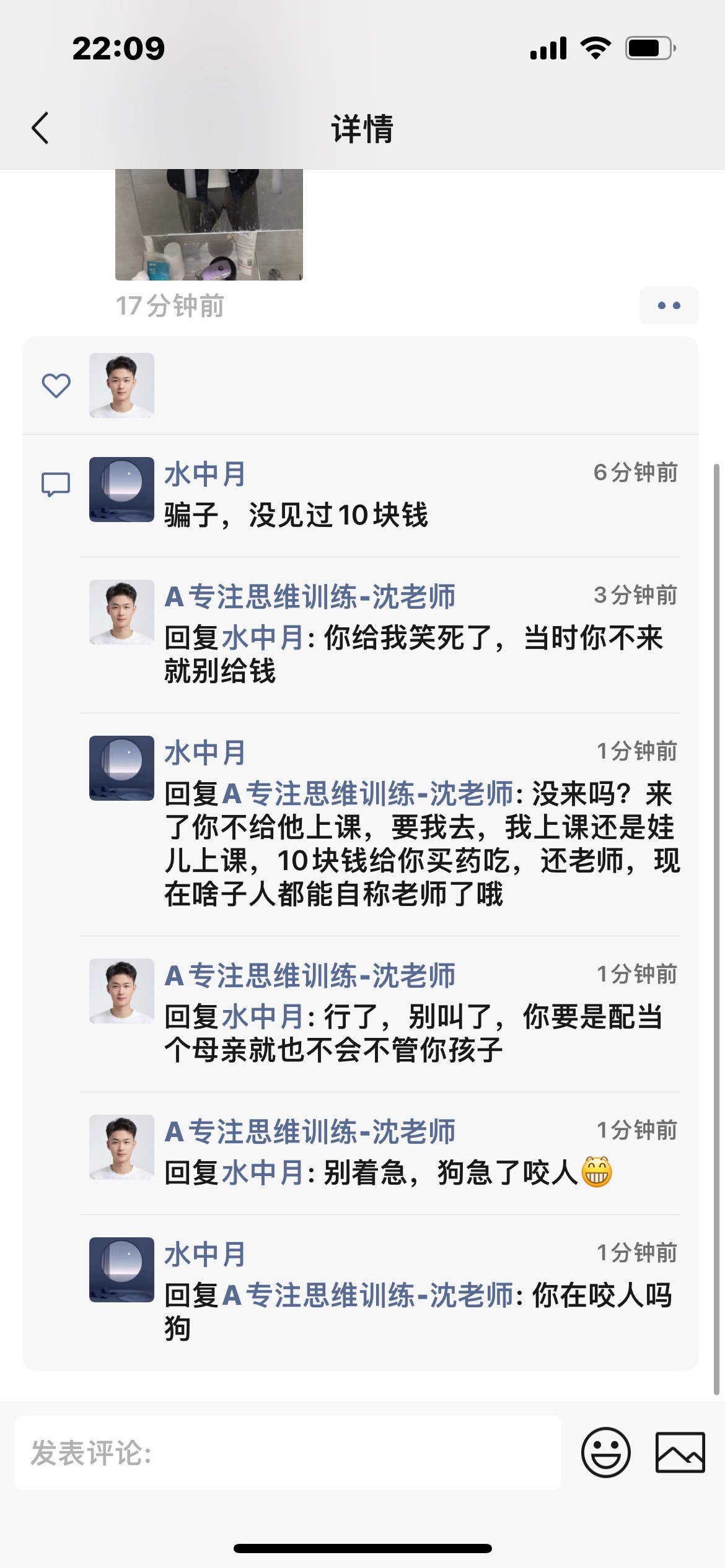The width and height of the screenshot is (725, 1568).
Task: Open the post photo thumbnail
Action: (209, 224)
